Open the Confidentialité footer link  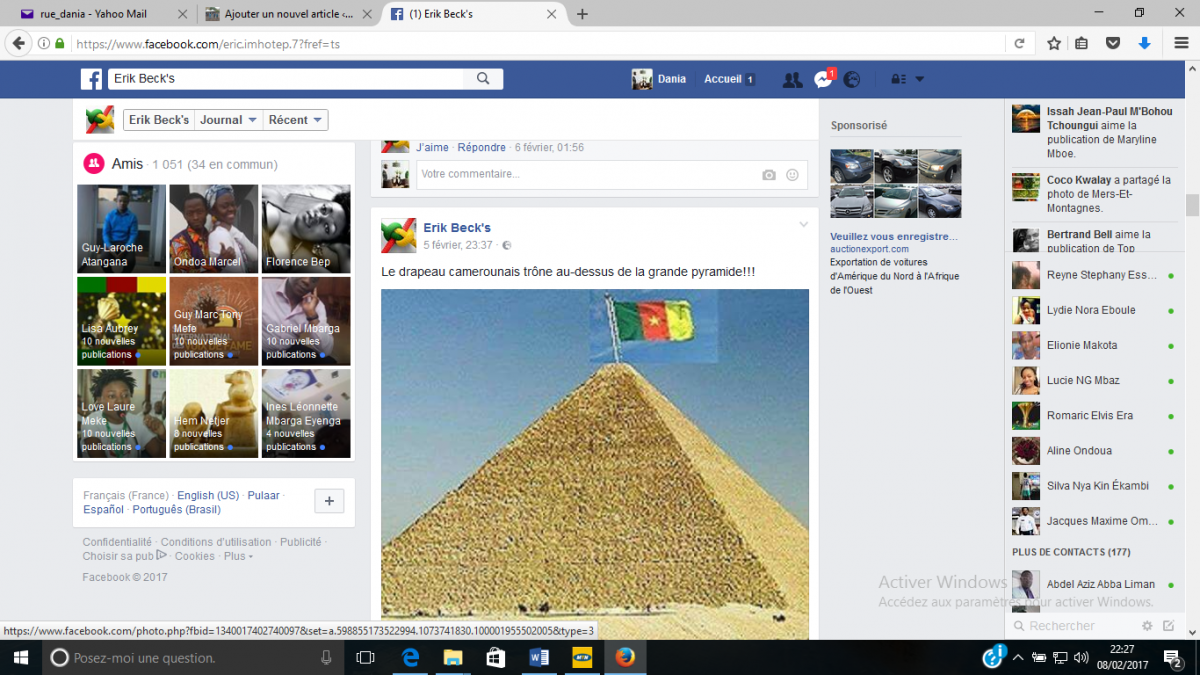coord(117,542)
